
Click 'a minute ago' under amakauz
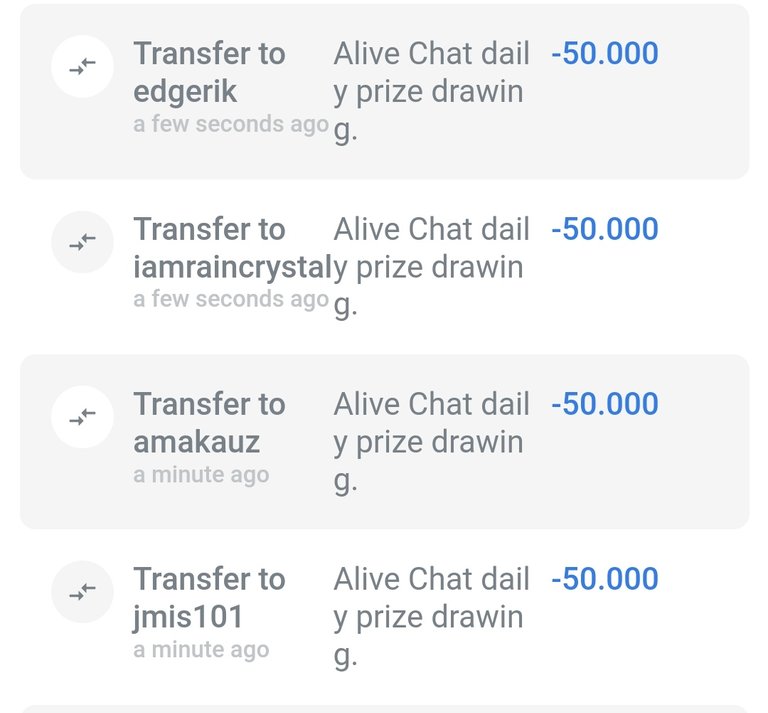[201, 475]
